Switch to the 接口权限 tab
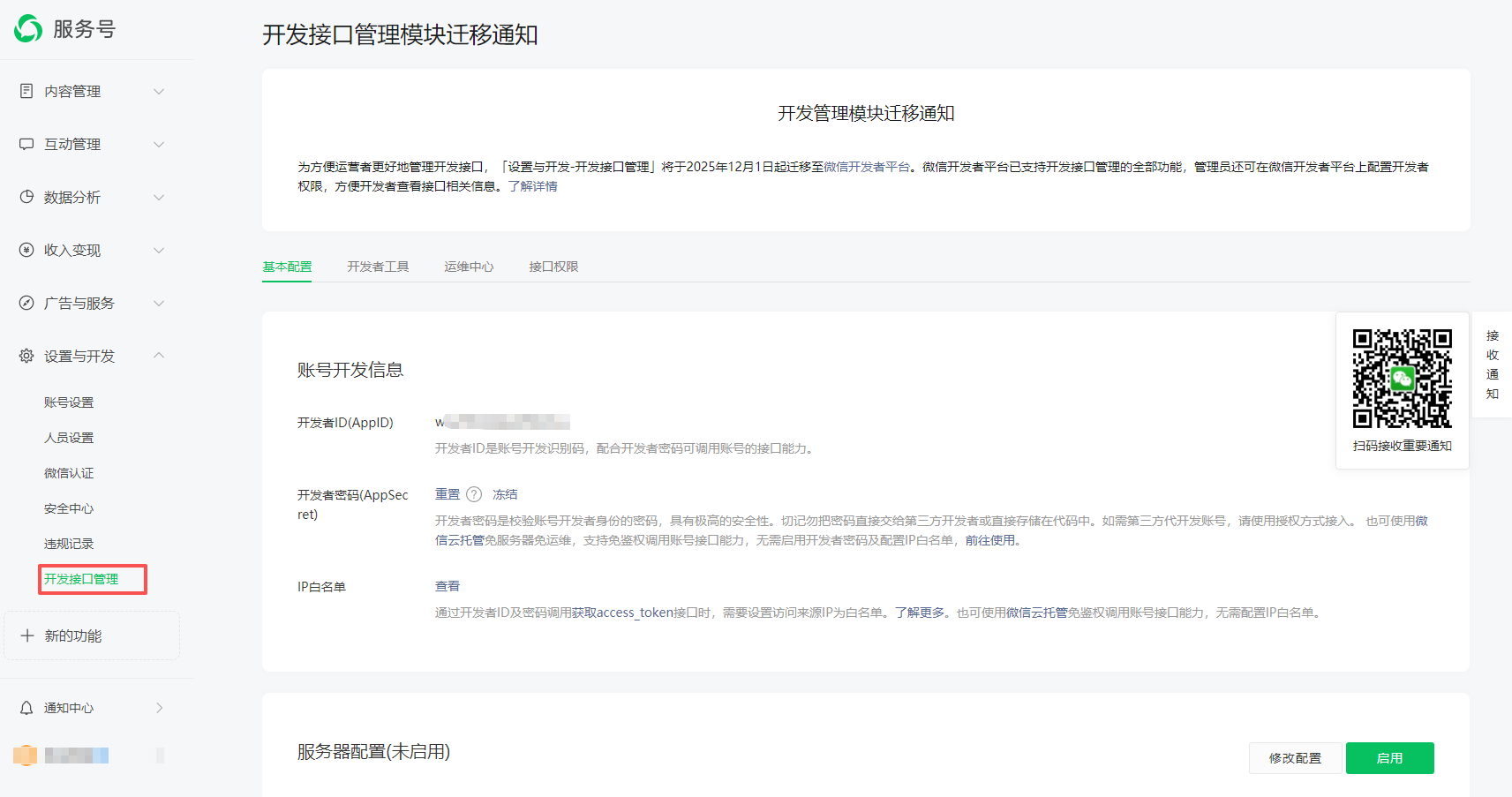 coord(553,267)
